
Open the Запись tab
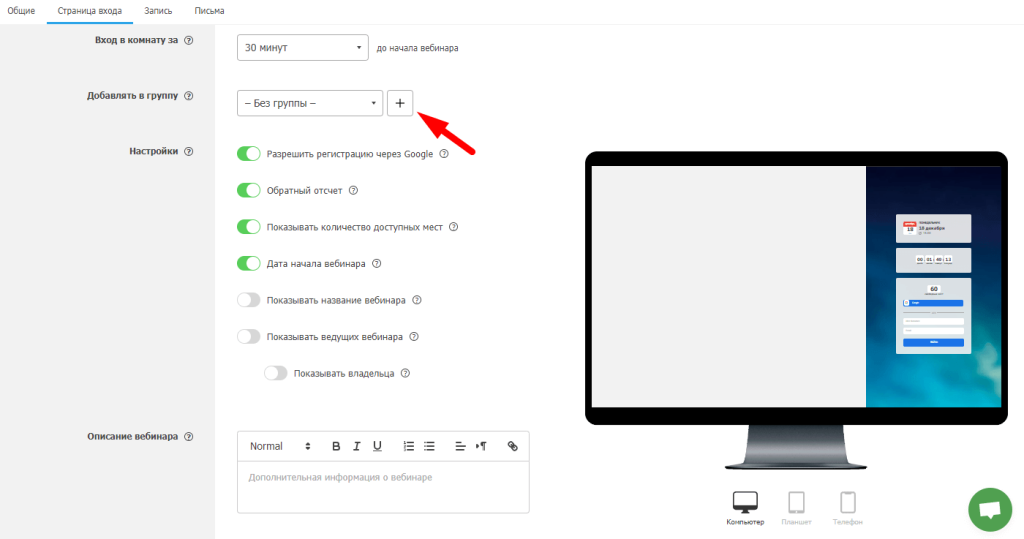point(158,11)
